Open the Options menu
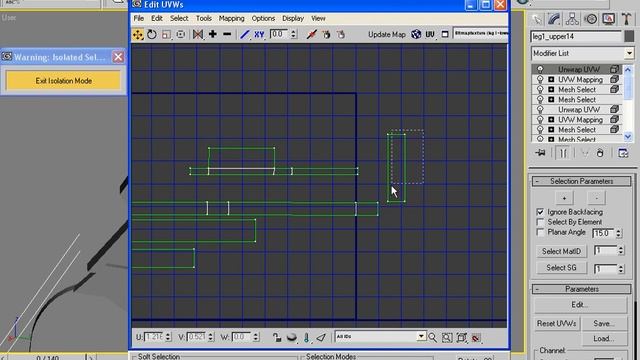The width and height of the screenshot is (640, 360). pos(263,18)
